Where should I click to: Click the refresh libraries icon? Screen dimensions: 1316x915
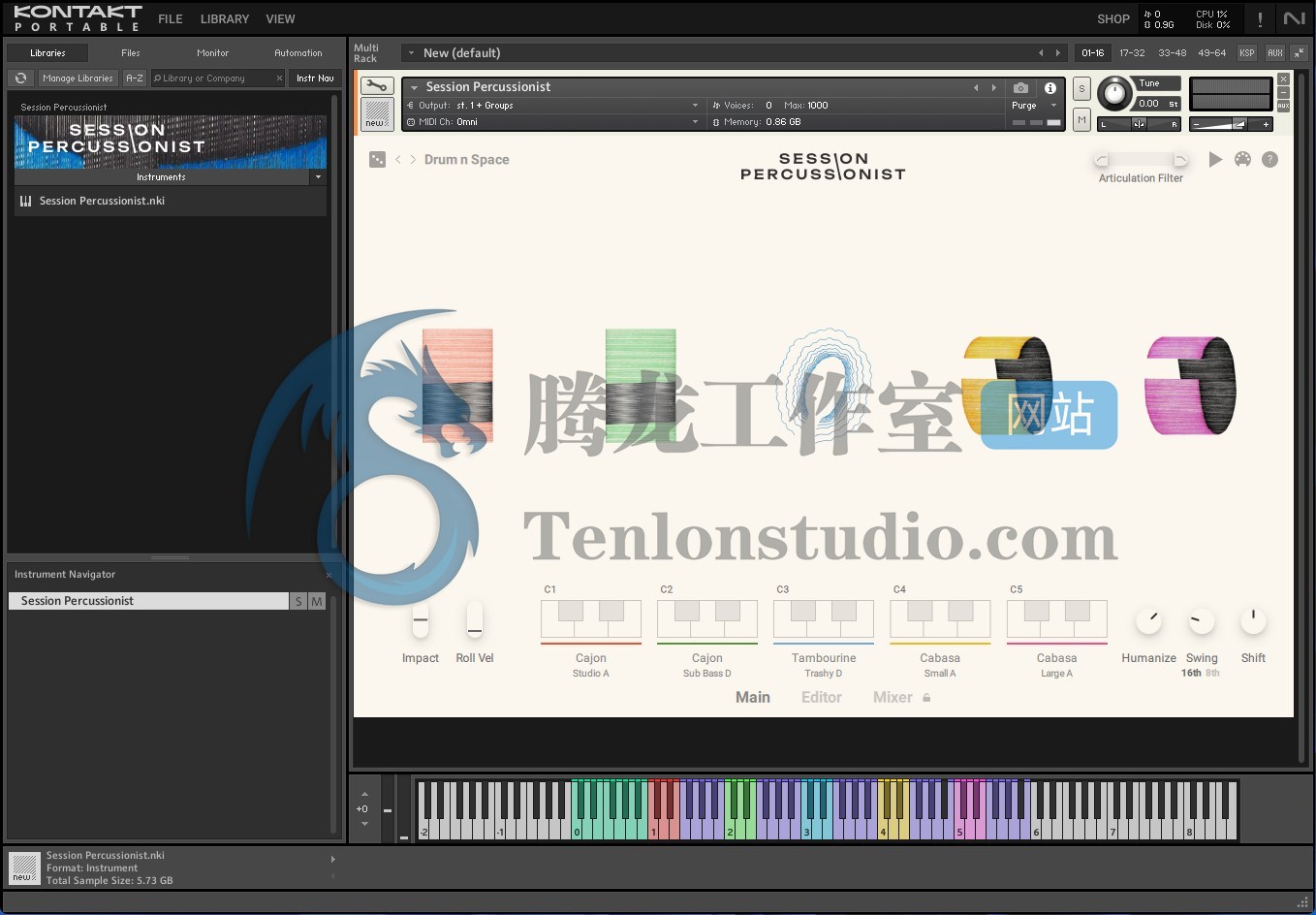click(21, 78)
